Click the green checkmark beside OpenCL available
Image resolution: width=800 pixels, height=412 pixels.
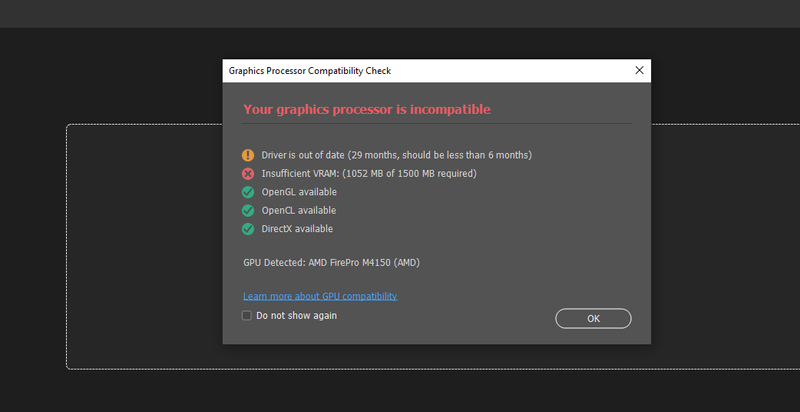[x=248, y=210]
